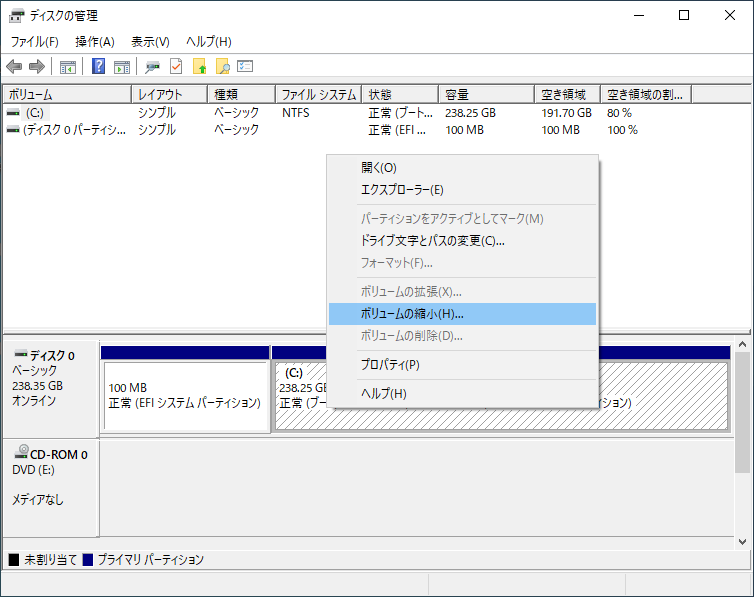The image size is (754, 597).
Task: Click the red checkmark document toolbar icon
Action: (x=176, y=67)
